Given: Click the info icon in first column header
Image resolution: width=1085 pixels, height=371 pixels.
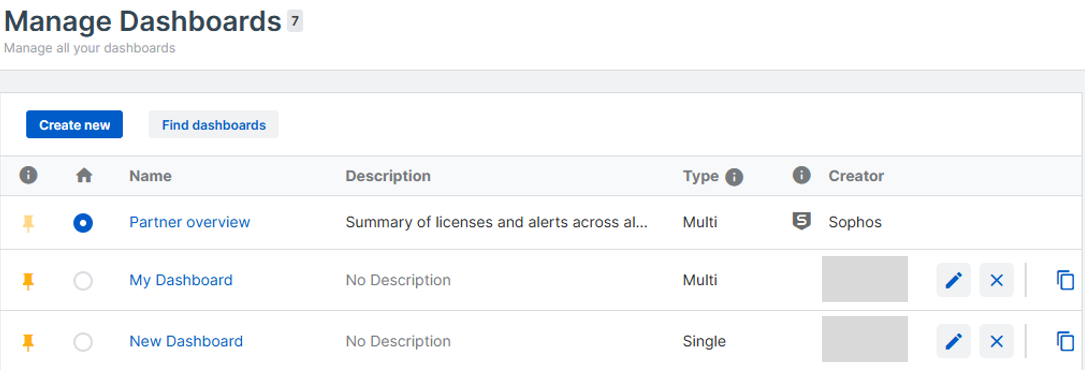Looking at the screenshot, I should [28, 175].
